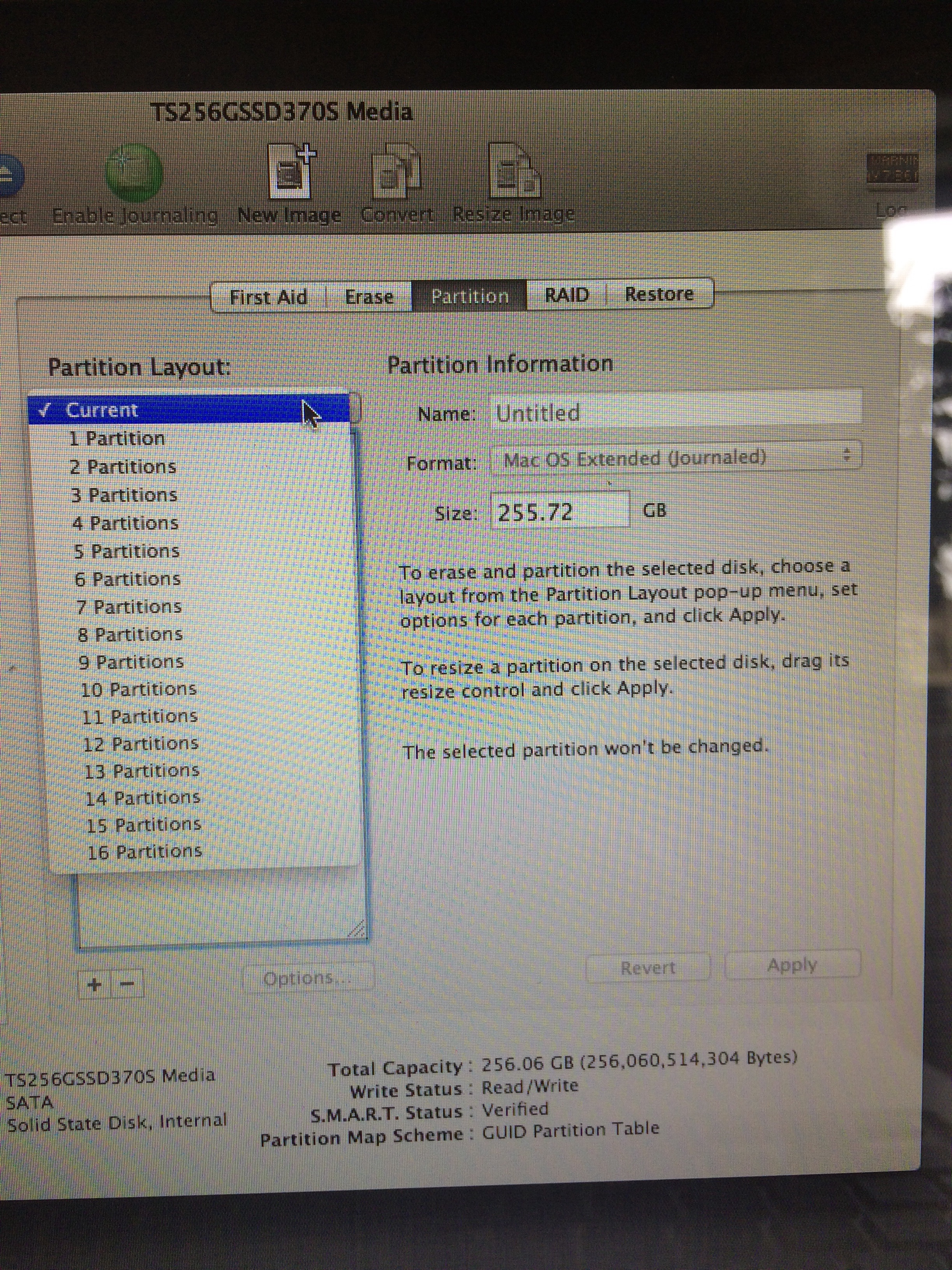Click the minus remove-partition button
The image size is (952, 1270).
pos(128,985)
